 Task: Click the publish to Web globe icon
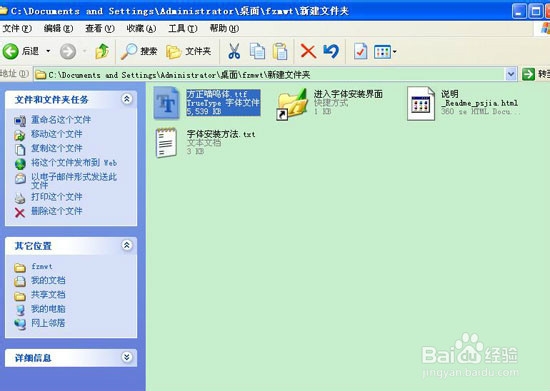coord(20,164)
